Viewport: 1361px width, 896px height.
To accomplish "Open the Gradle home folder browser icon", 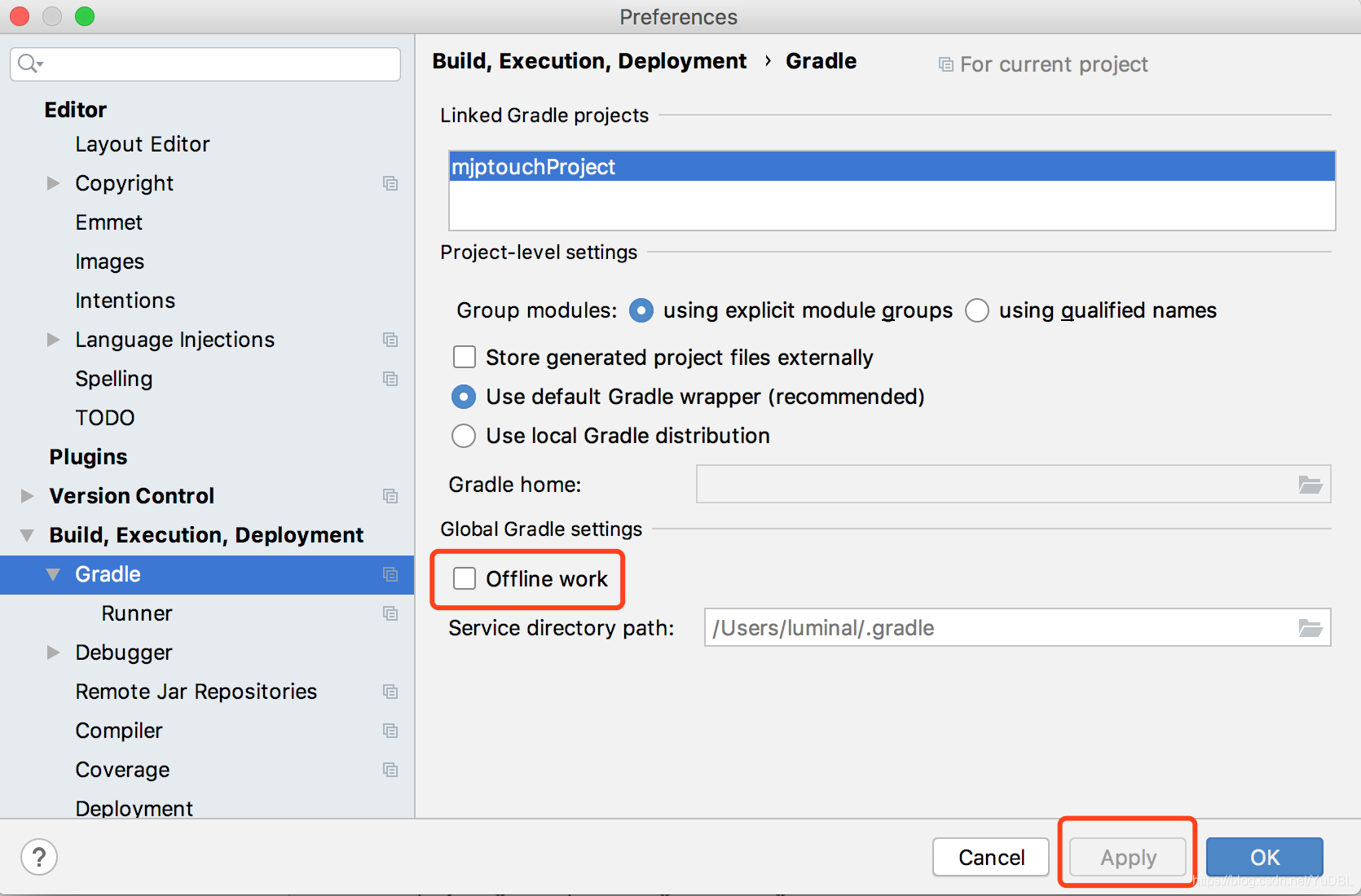I will pos(1310,484).
